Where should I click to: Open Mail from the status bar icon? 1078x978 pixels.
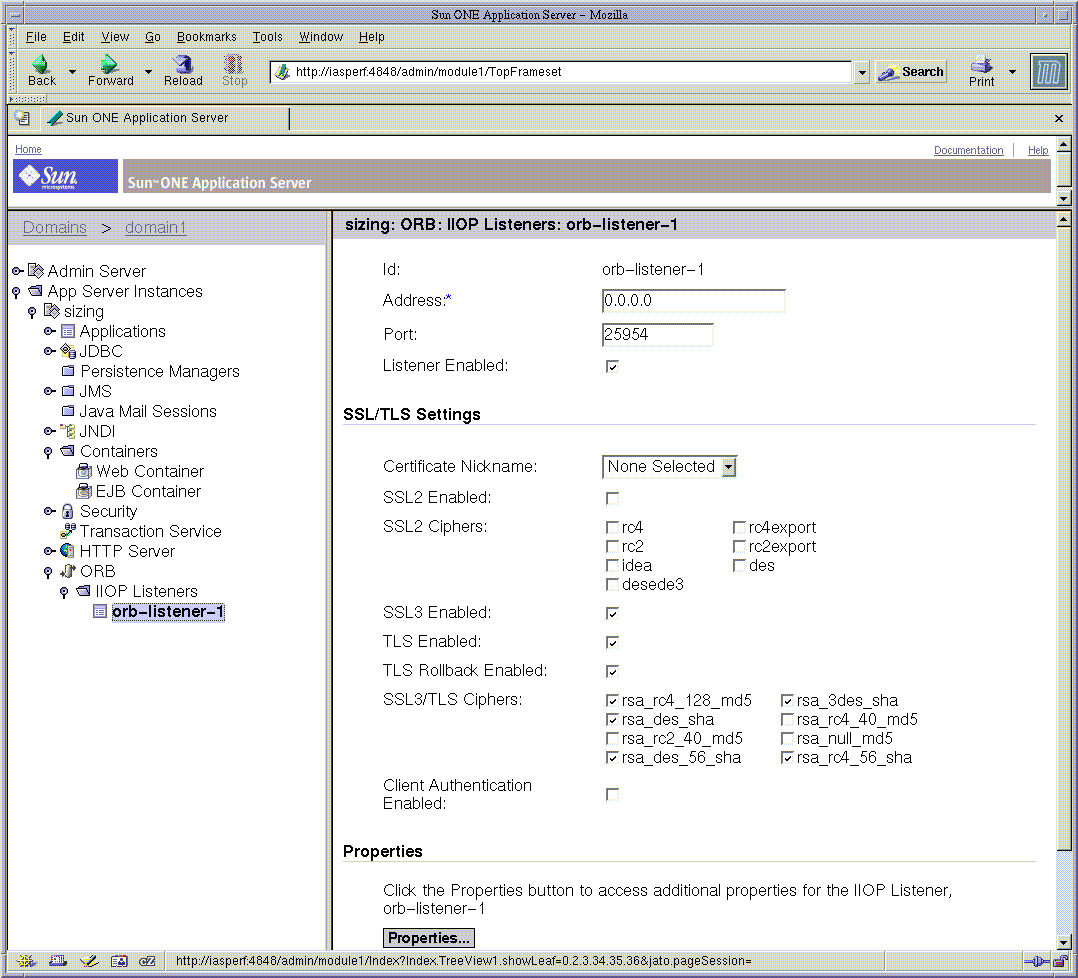coord(58,961)
